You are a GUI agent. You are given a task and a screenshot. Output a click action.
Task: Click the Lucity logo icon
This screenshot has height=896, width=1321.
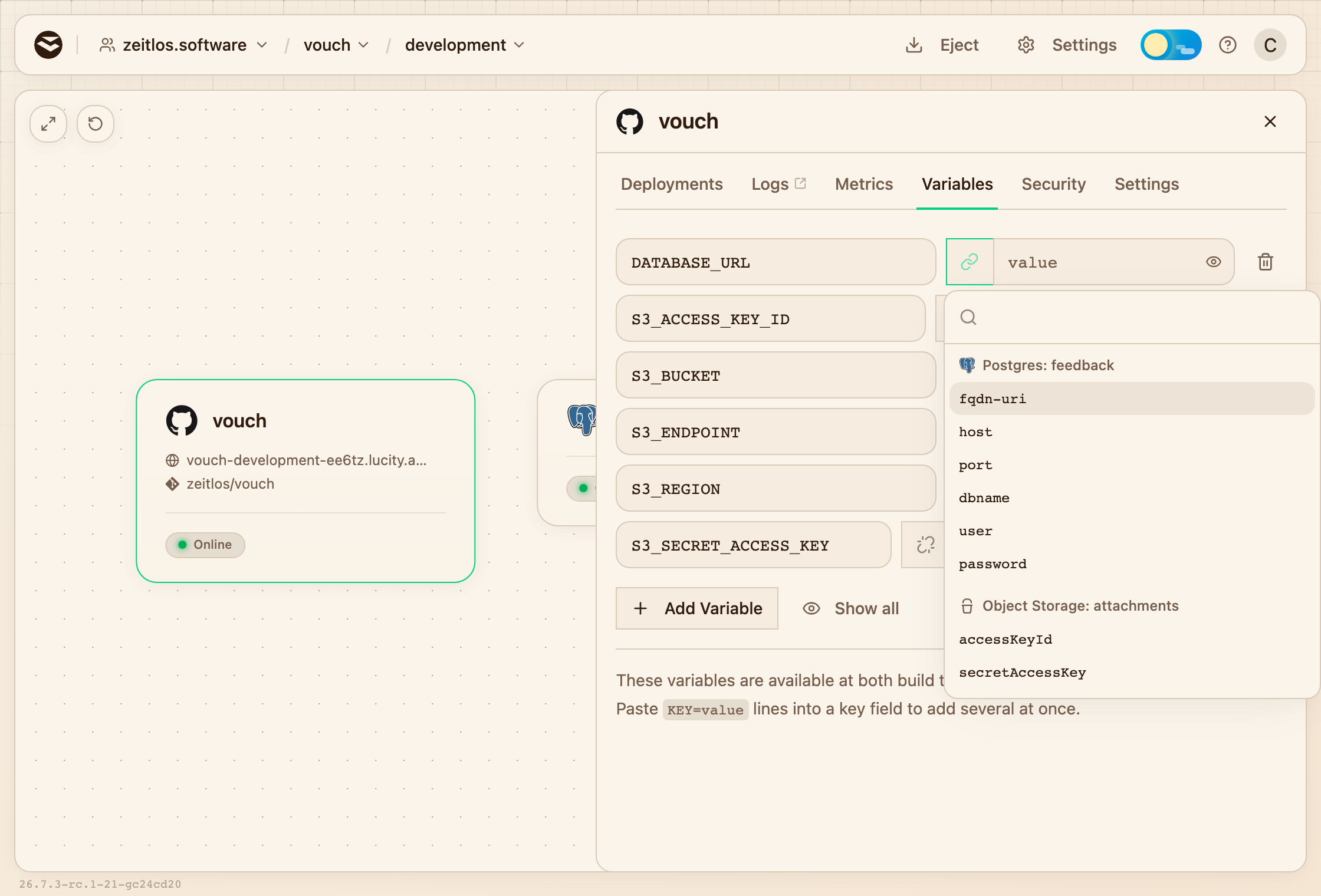point(48,45)
